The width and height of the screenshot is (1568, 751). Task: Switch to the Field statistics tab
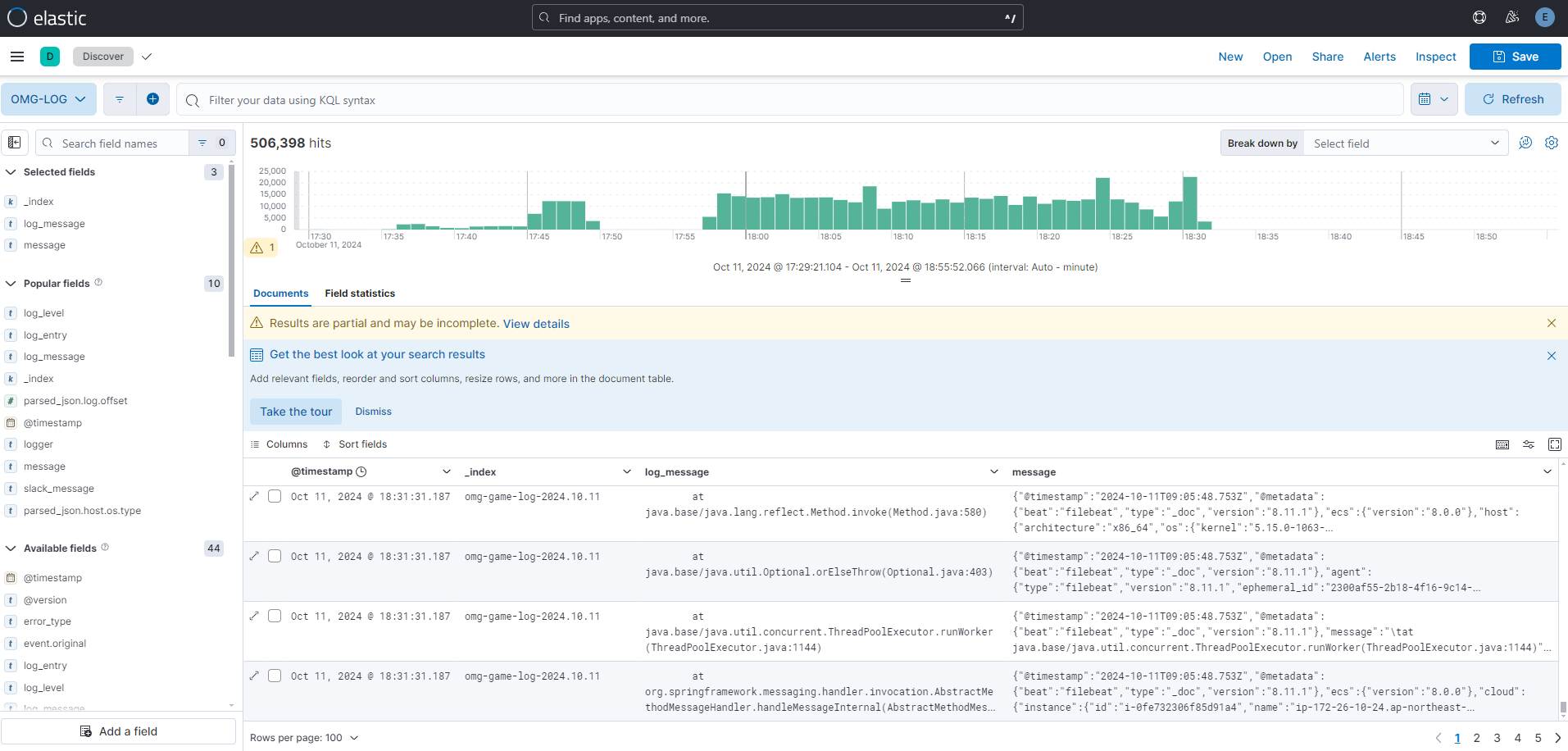pyautogui.click(x=359, y=294)
